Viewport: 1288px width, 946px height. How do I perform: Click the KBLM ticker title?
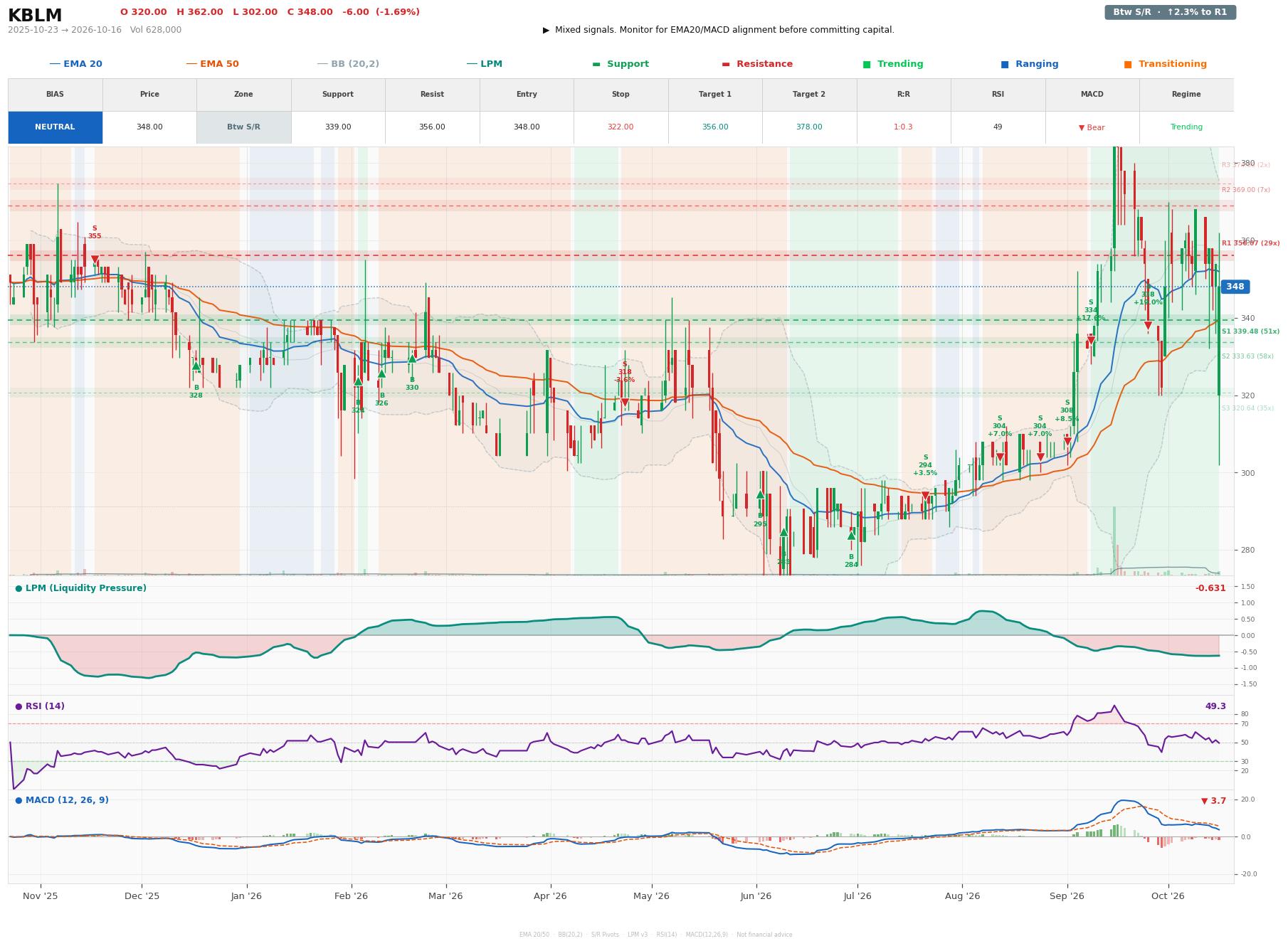(35, 16)
